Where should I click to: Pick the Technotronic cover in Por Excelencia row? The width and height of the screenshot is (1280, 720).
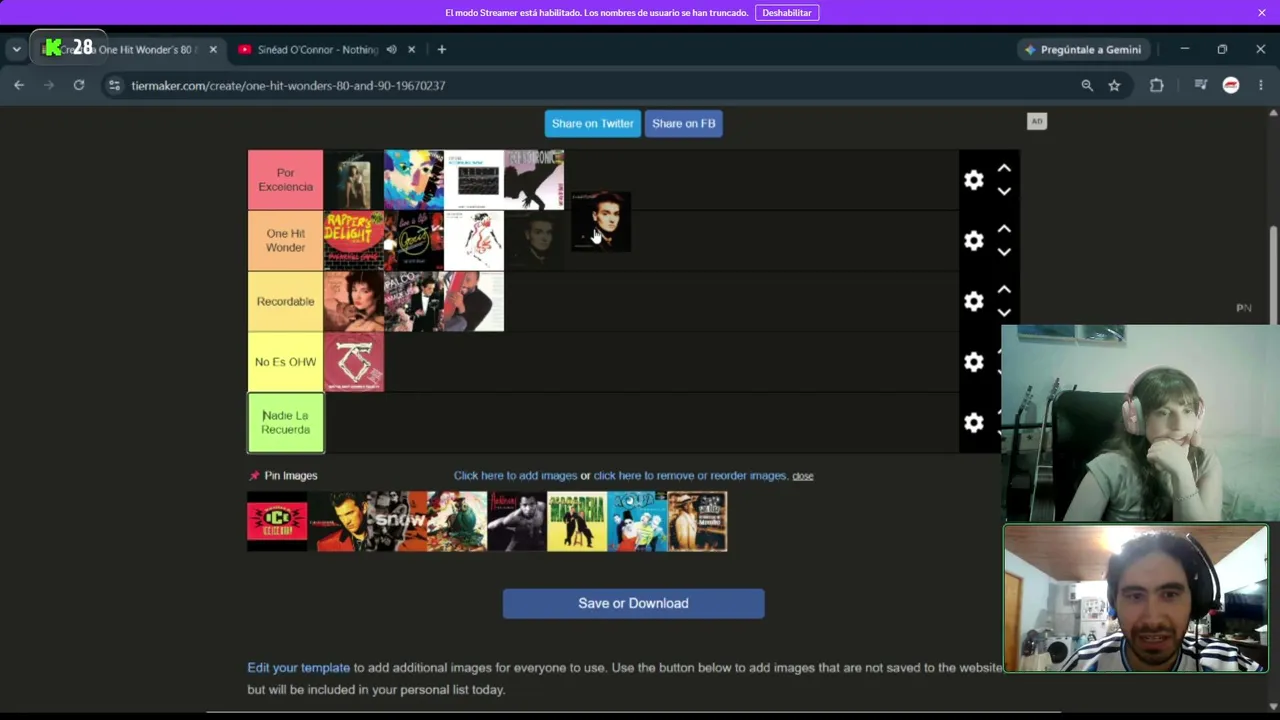pyautogui.click(x=534, y=180)
